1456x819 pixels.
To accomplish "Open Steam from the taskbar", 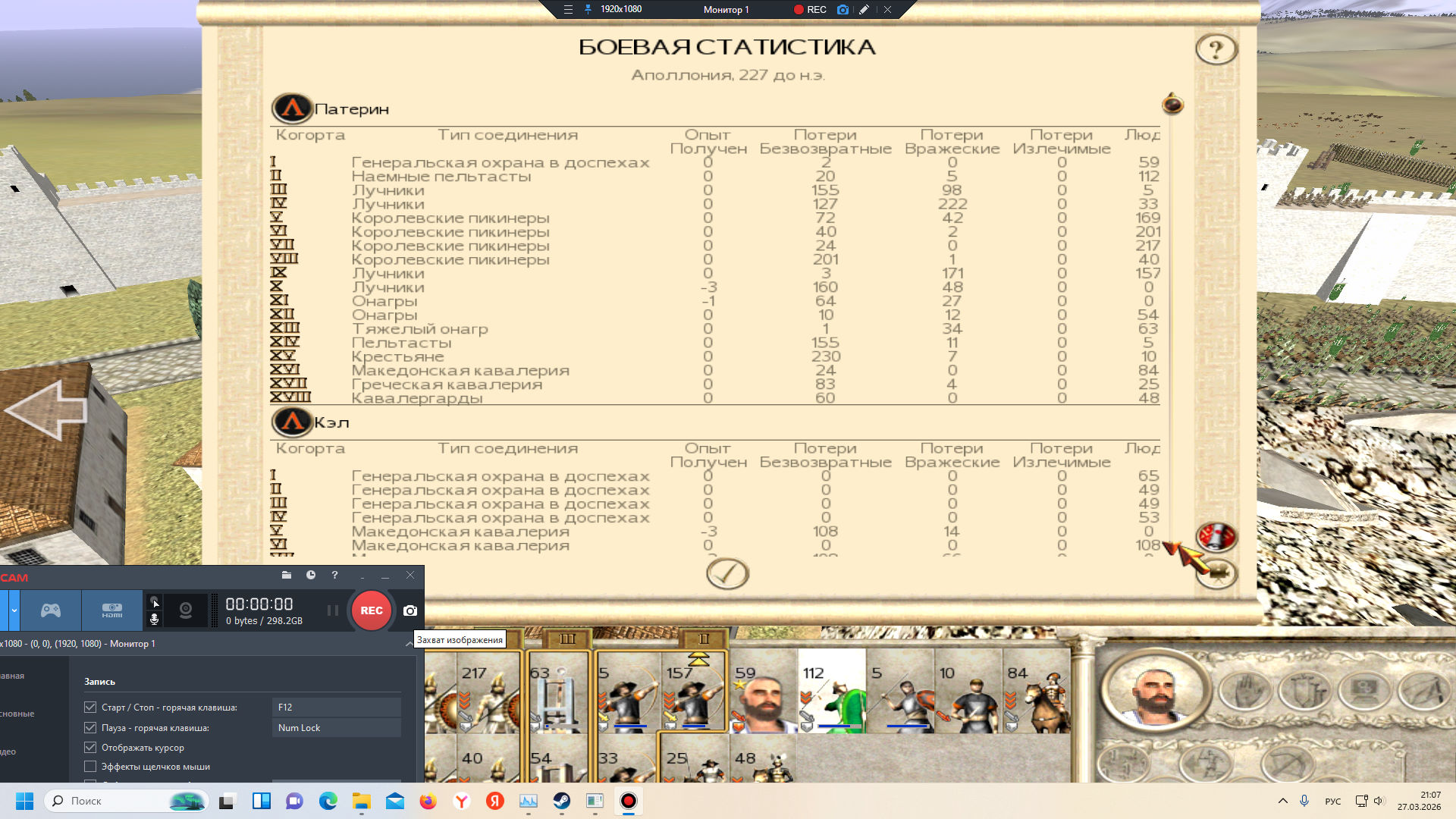I will point(562,801).
